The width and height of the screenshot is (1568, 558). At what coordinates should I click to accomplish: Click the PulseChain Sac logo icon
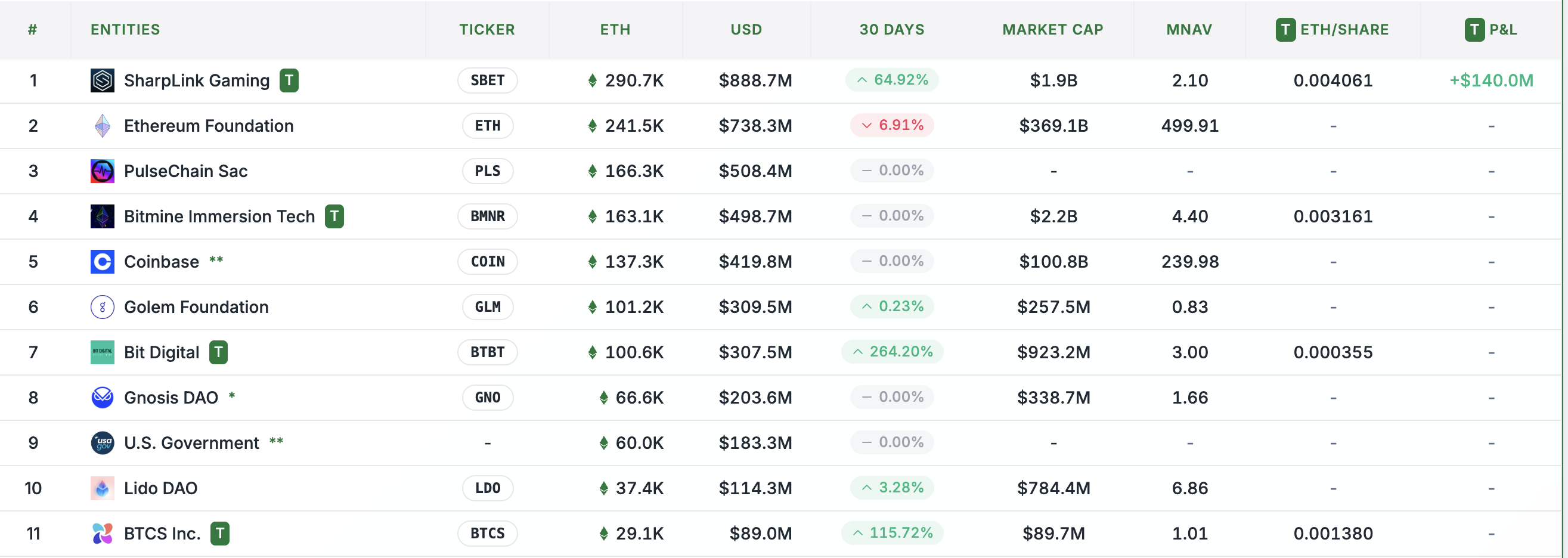pyautogui.click(x=103, y=171)
